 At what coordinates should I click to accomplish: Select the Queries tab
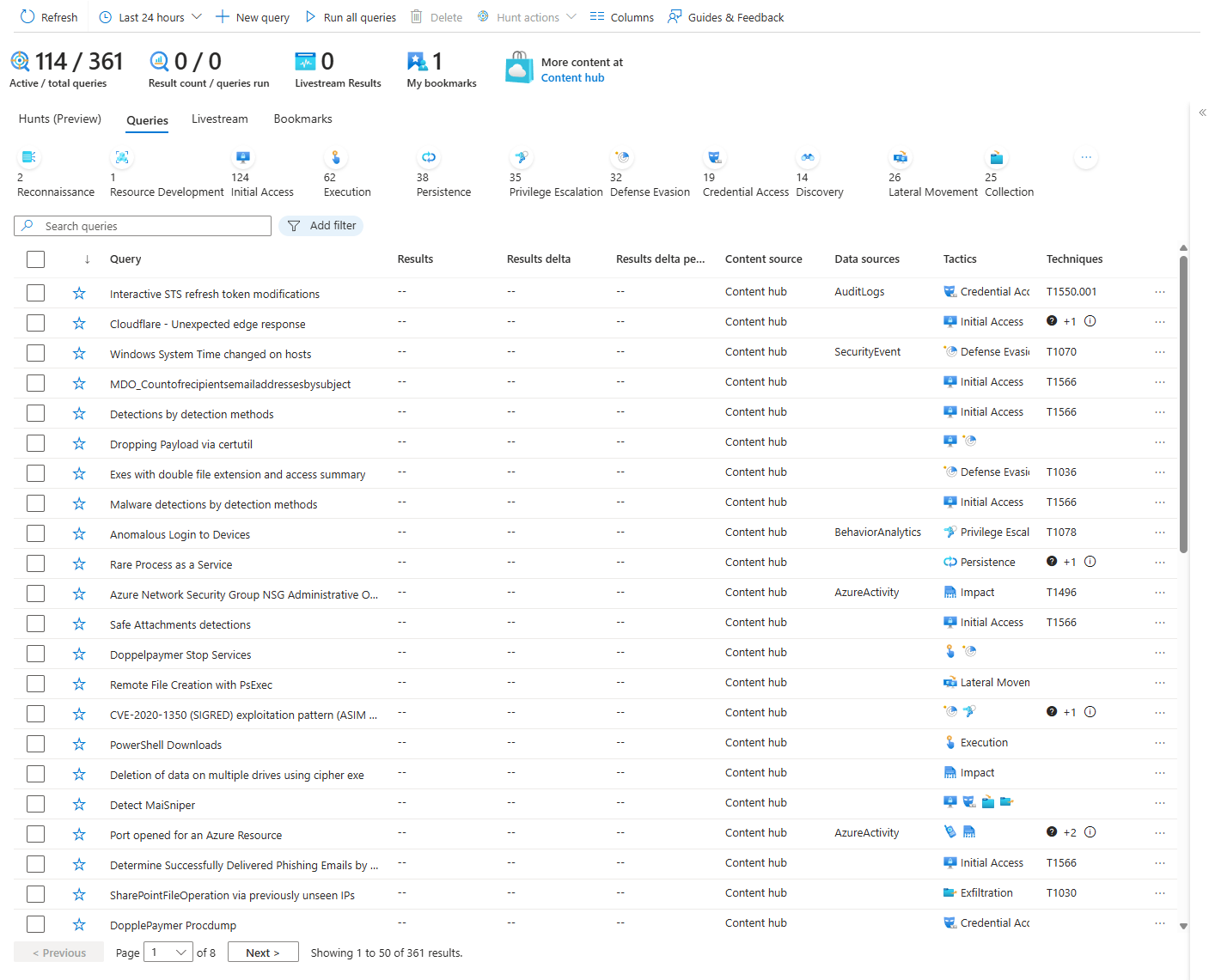pyautogui.click(x=147, y=120)
